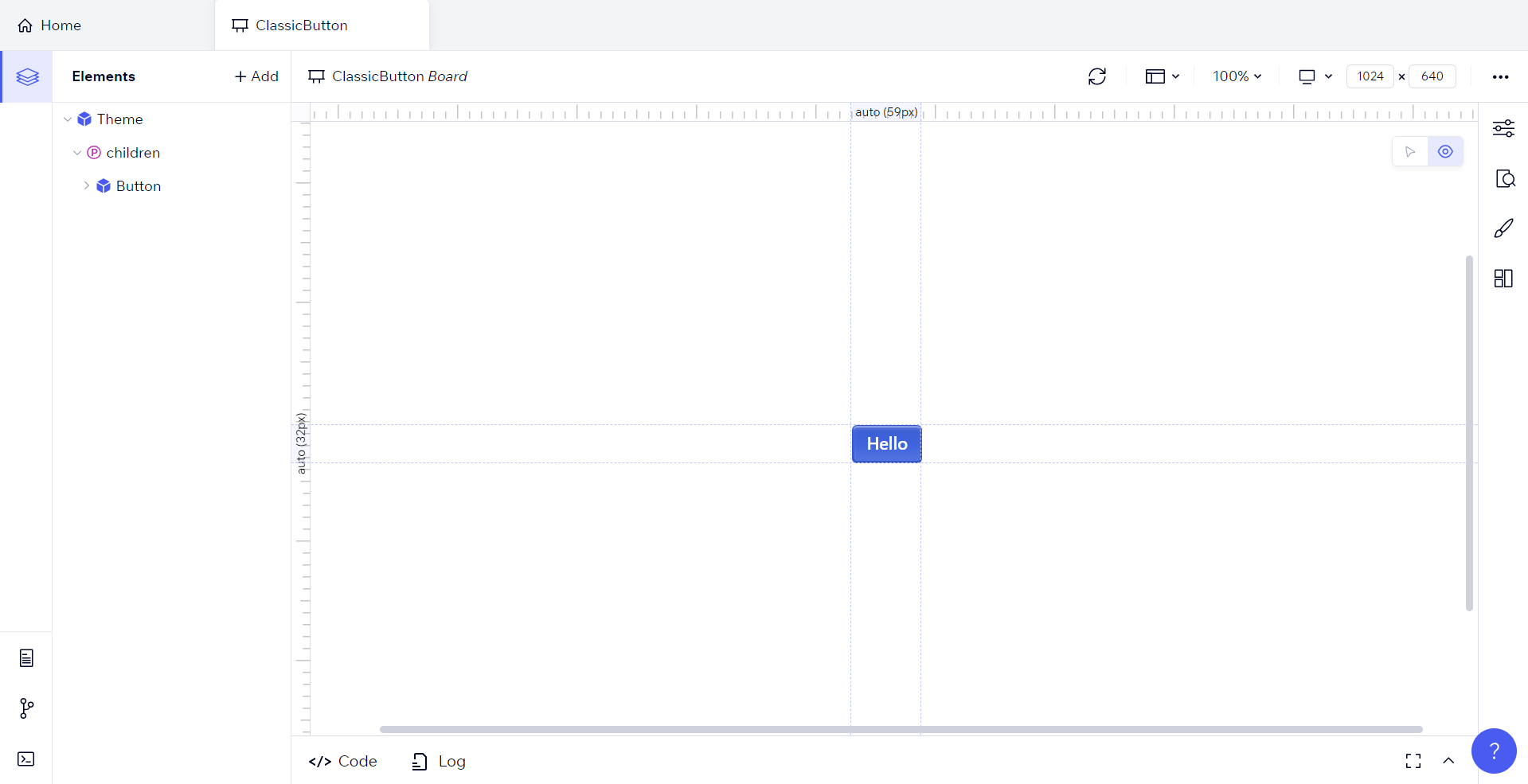Open the board layout icon

coord(1155,76)
